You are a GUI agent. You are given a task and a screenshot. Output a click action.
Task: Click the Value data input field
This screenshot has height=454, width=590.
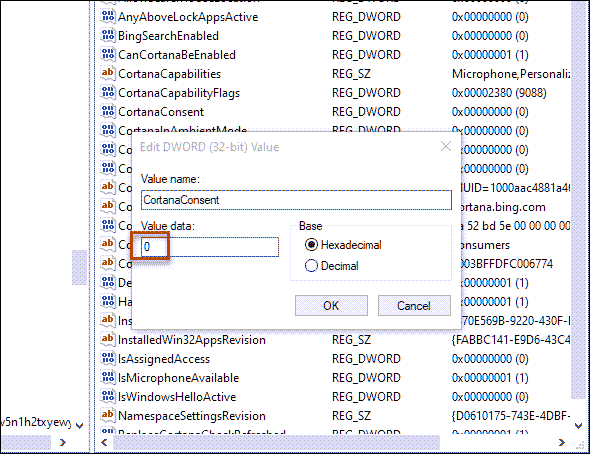pos(210,247)
